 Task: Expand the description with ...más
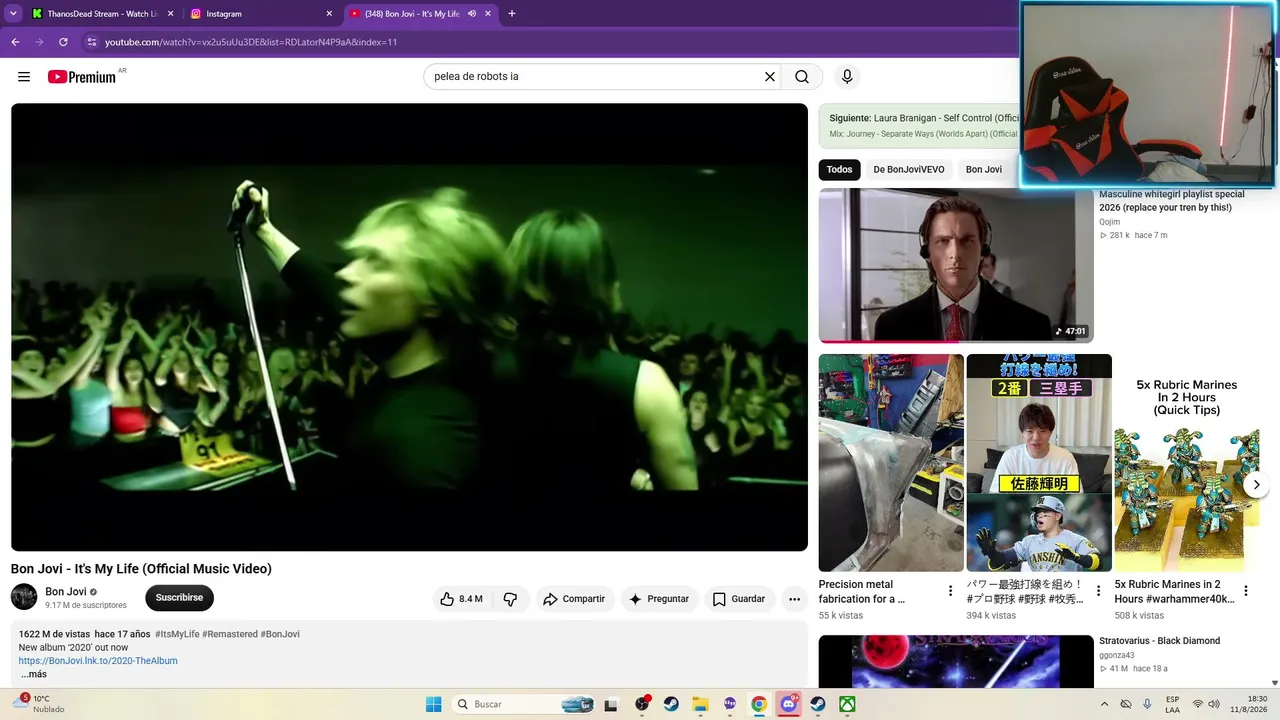(34, 674)
